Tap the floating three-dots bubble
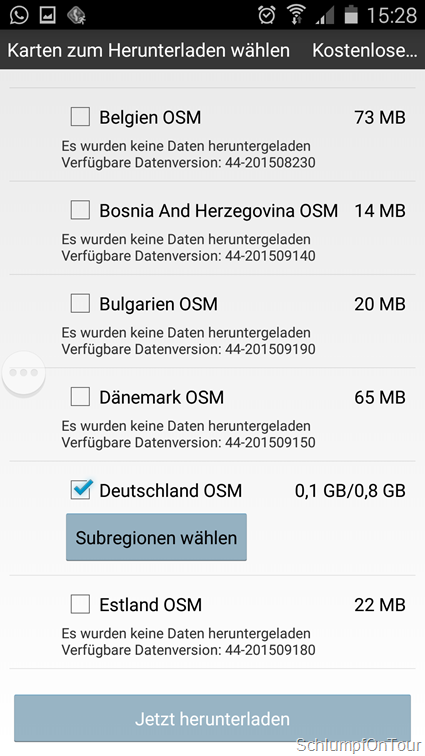Screen dimensions: 425x756 24,373
